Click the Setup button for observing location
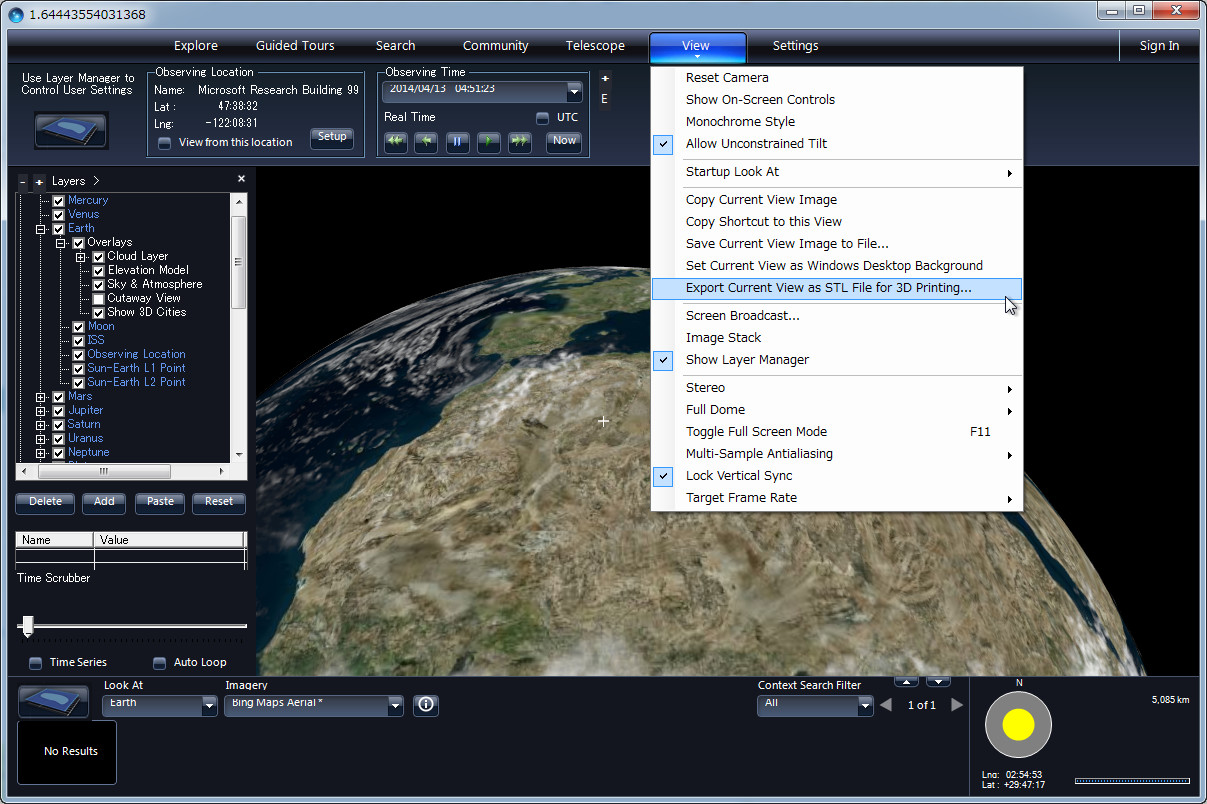 (x=332, y=137)
